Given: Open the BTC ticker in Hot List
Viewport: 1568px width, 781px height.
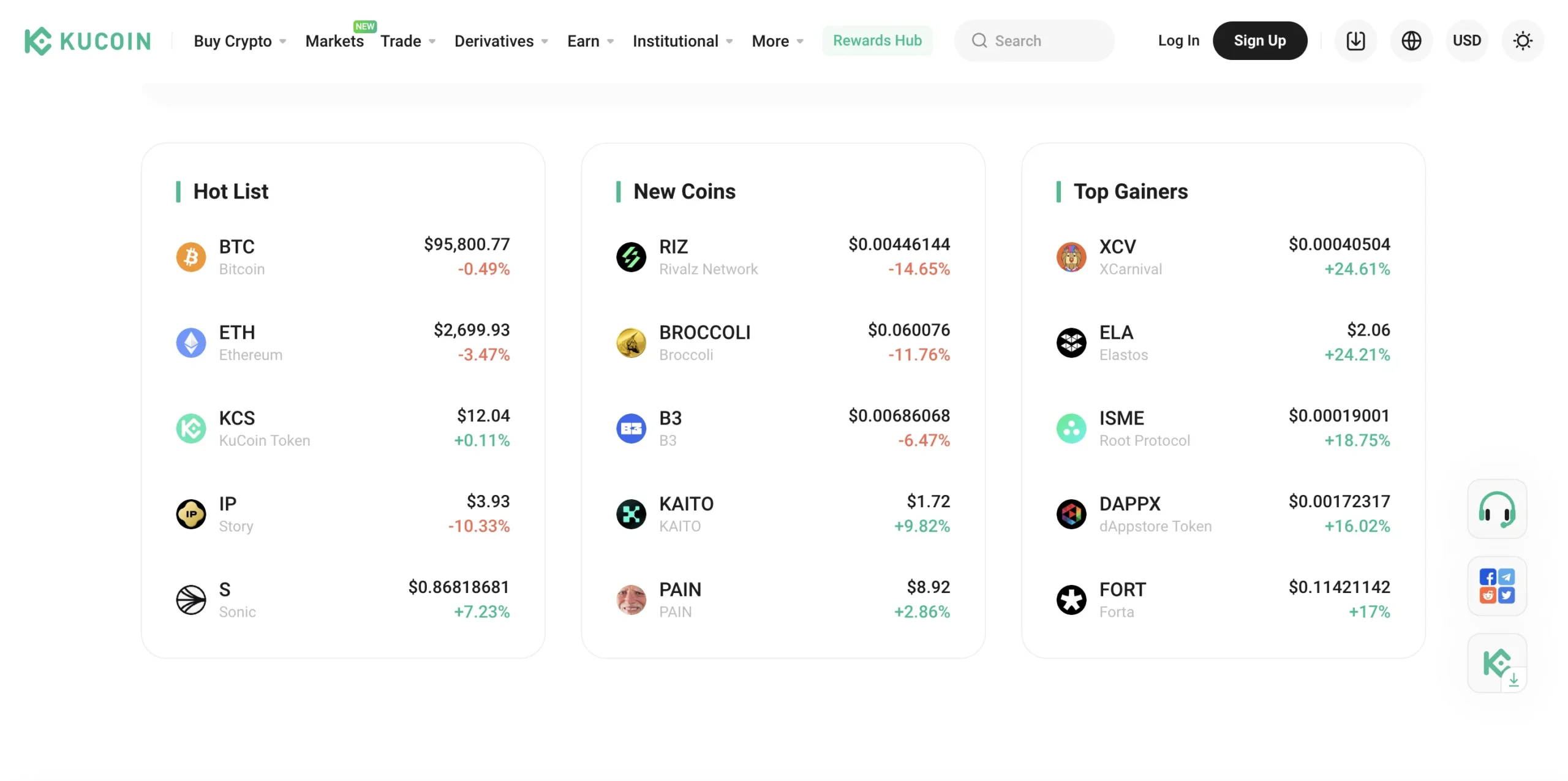Looking at the screenshot, I should pyautogui.click(x=236, y=247).
